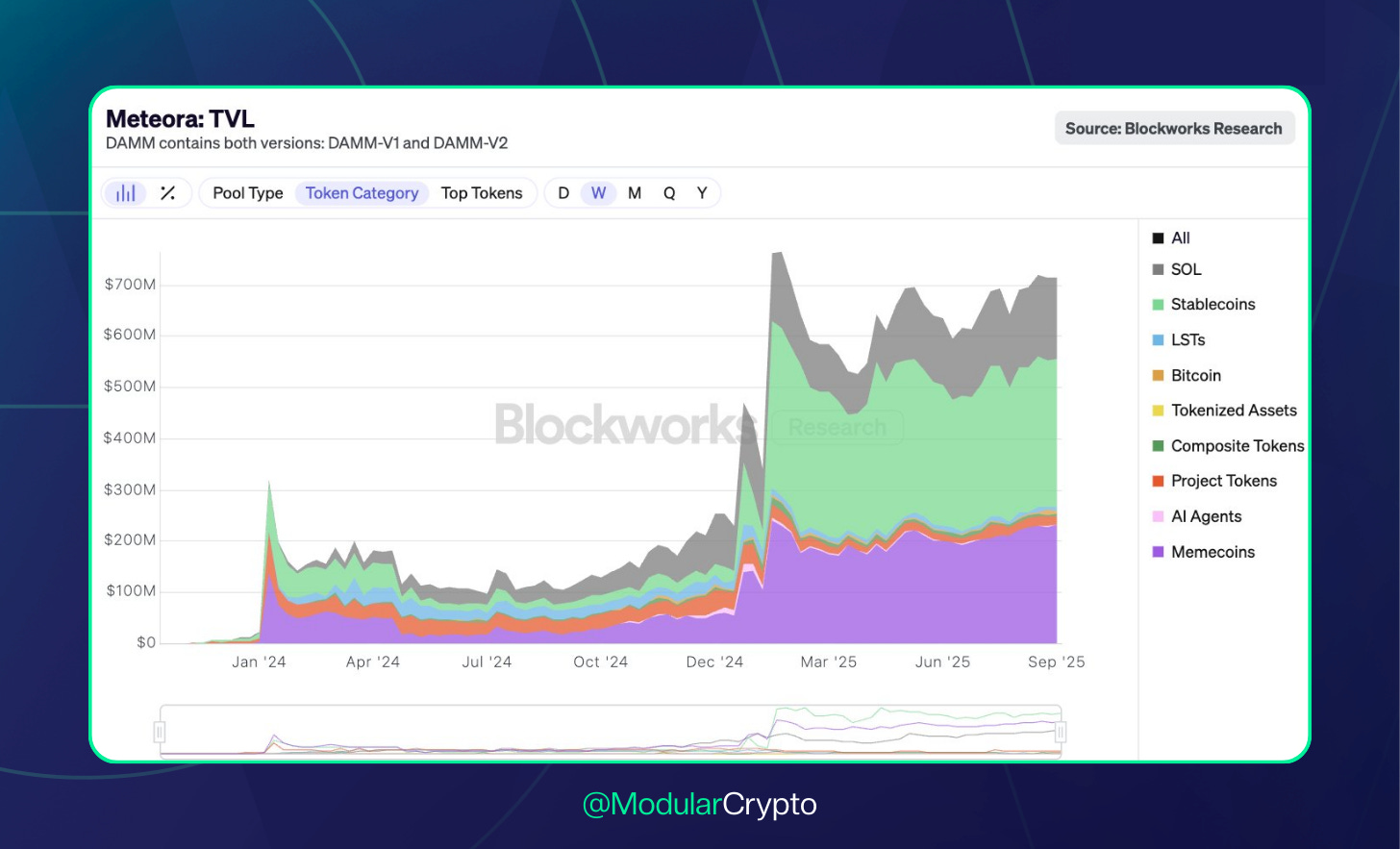Toggle the SOL legend series
Image resolution: width=1400 pixels, height=849 pixels.
point(1177,270)
